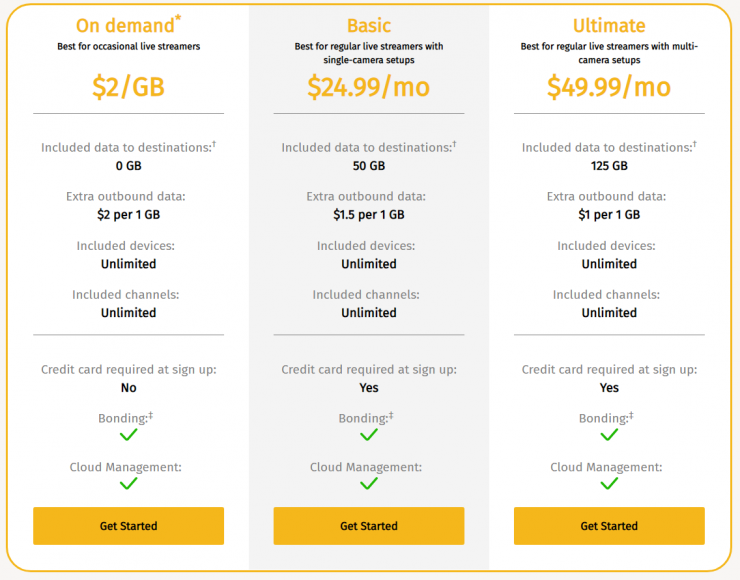Click the On demand Cloud Management checkmark
Image resolution: width=740 pixels, height=580 pixels.
point(128,484)
